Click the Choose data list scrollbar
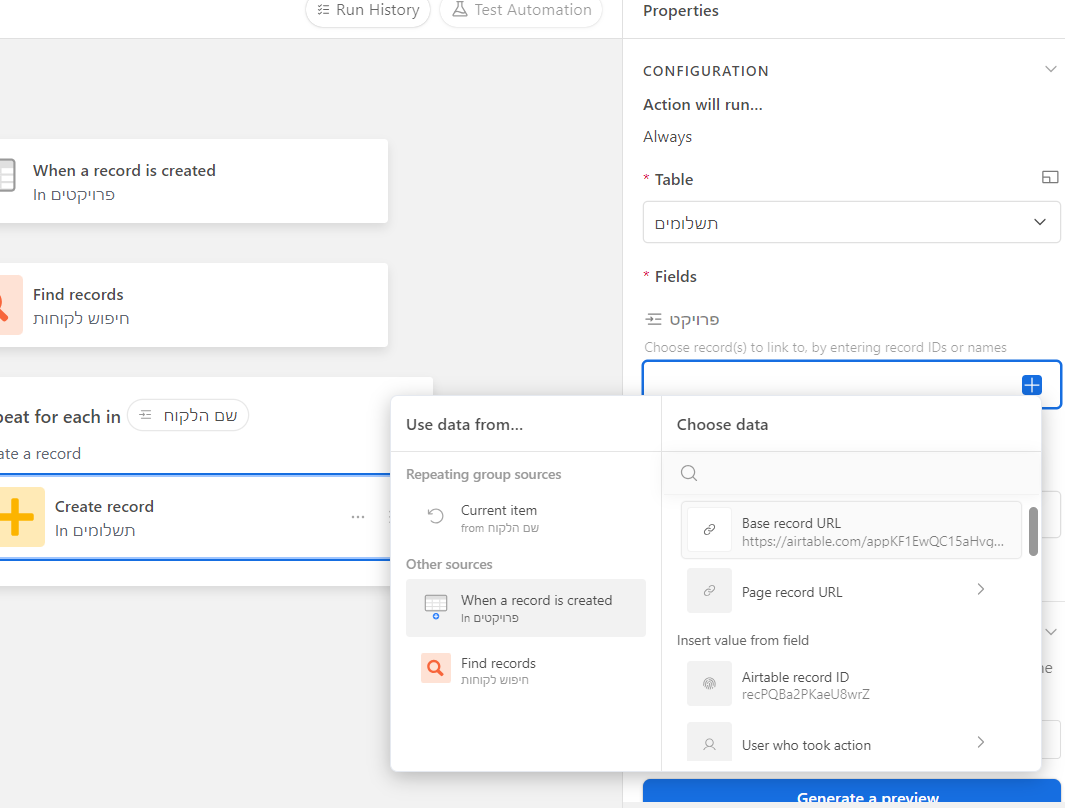Image resolution: width=1065 pixels, height=808 pixels. tap(1033, 531)
